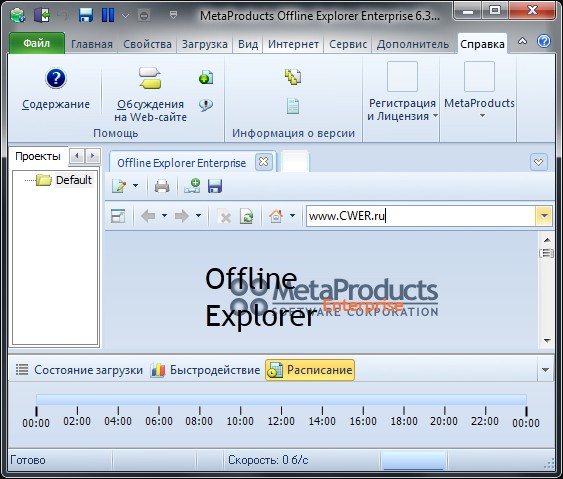The height and width of the screenshot is (479, 563).
Task: Expand the edit page dropdown arrow
Action: tap(135, 186)
